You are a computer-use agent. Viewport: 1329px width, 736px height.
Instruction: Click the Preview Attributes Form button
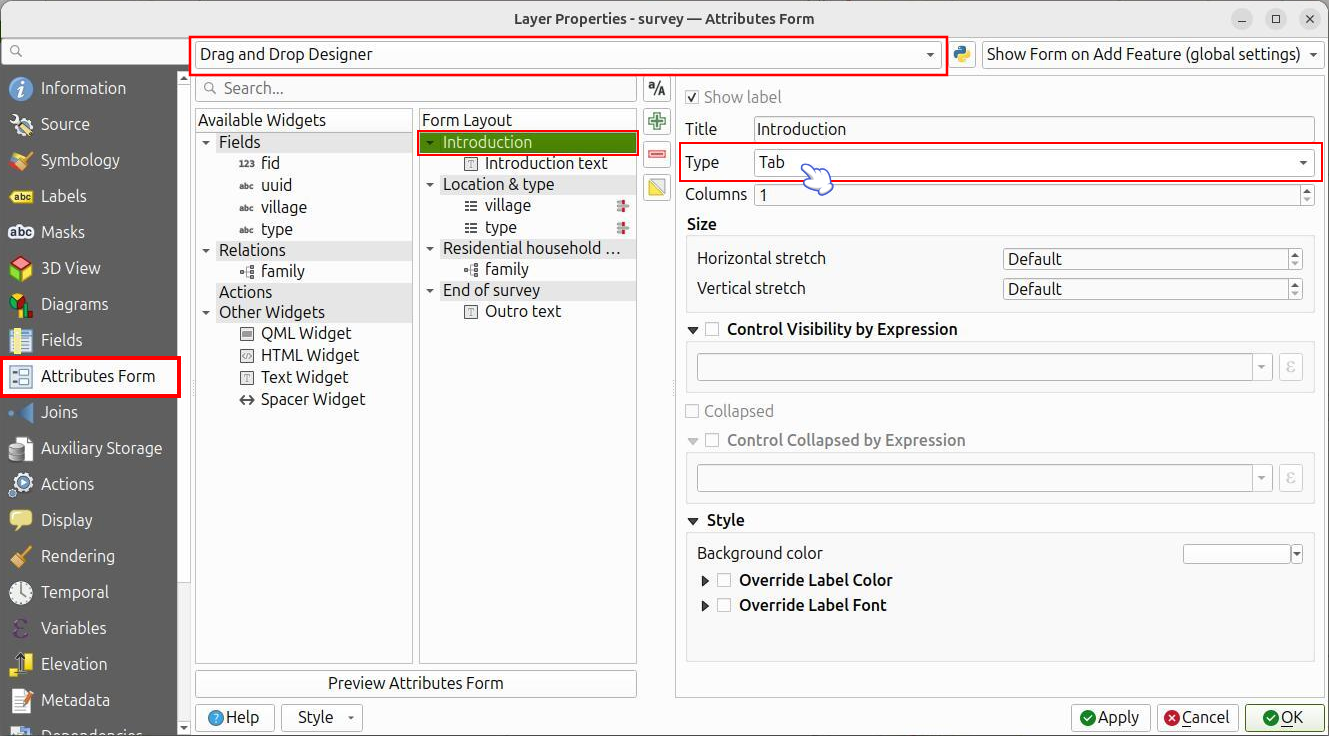click(x=415, y=683)
